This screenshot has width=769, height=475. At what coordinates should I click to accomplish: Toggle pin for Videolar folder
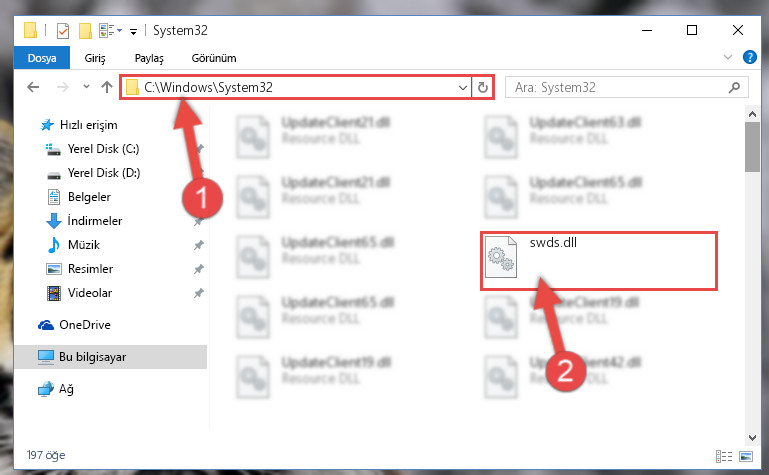(x=198, y=293)
